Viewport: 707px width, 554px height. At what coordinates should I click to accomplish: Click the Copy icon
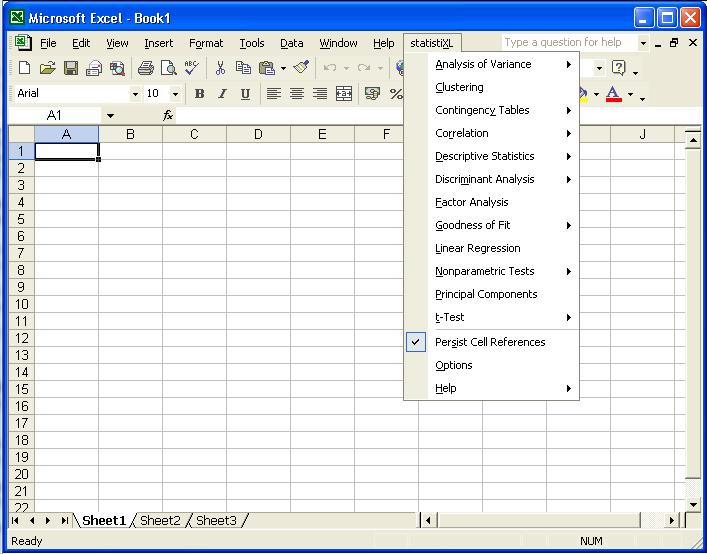243,68
